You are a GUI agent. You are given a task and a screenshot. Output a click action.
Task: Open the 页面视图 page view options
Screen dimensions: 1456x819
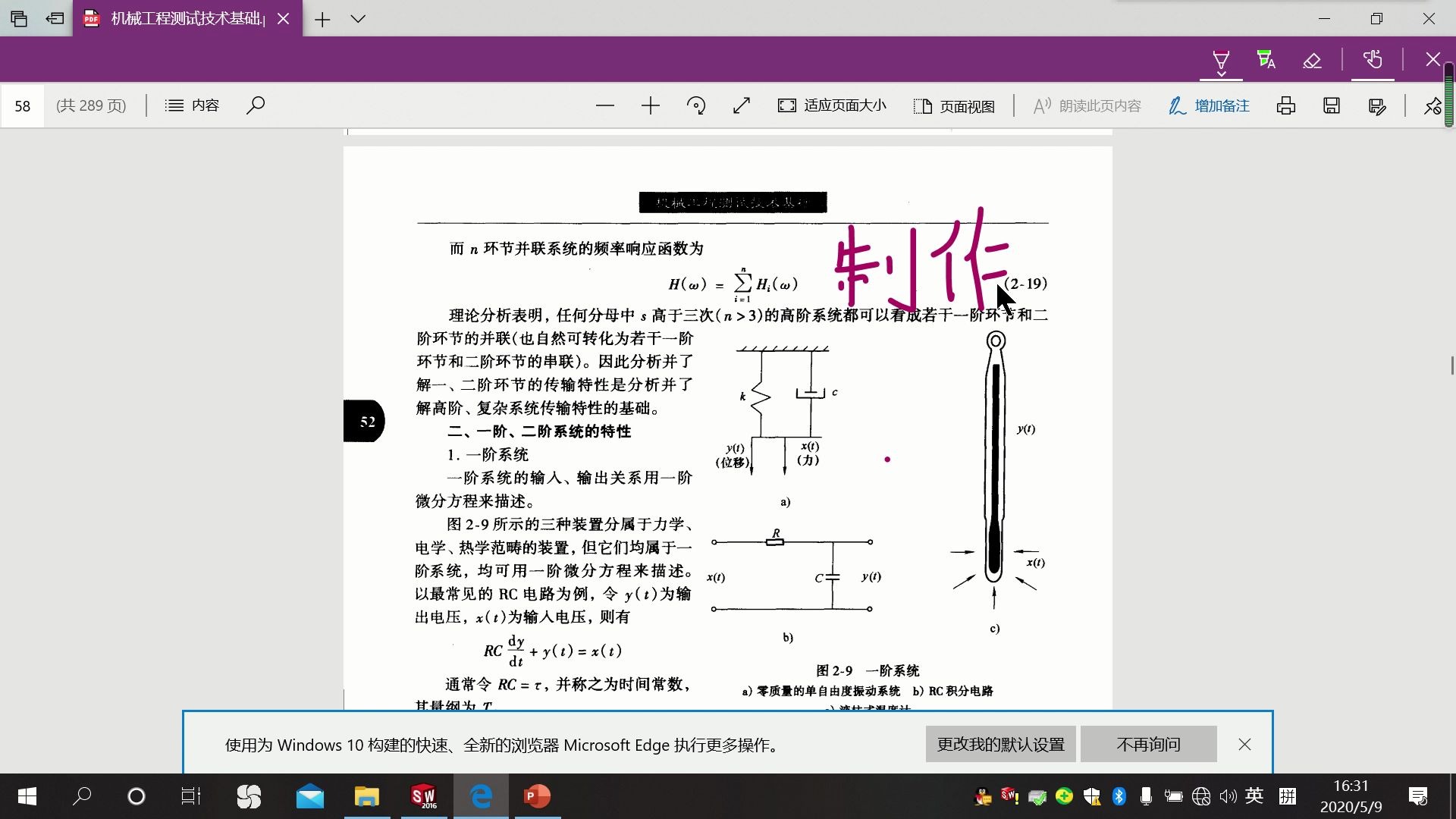pos(954,105)
